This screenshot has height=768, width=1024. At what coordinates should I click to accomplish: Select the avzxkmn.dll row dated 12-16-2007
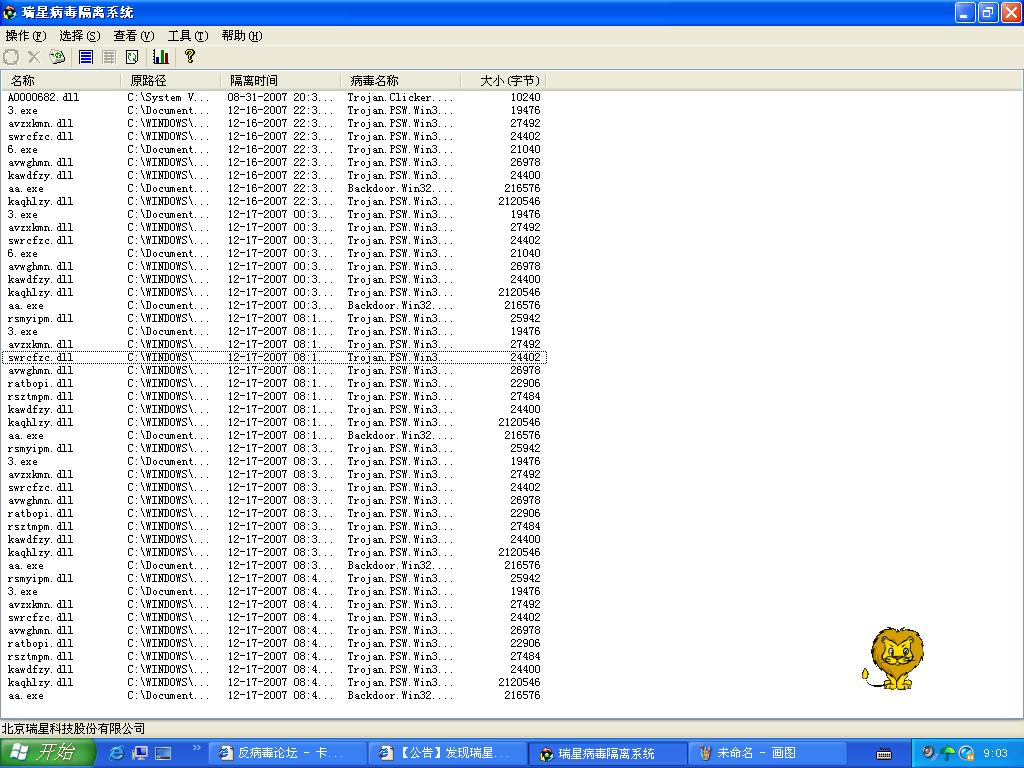click(274, 123)
